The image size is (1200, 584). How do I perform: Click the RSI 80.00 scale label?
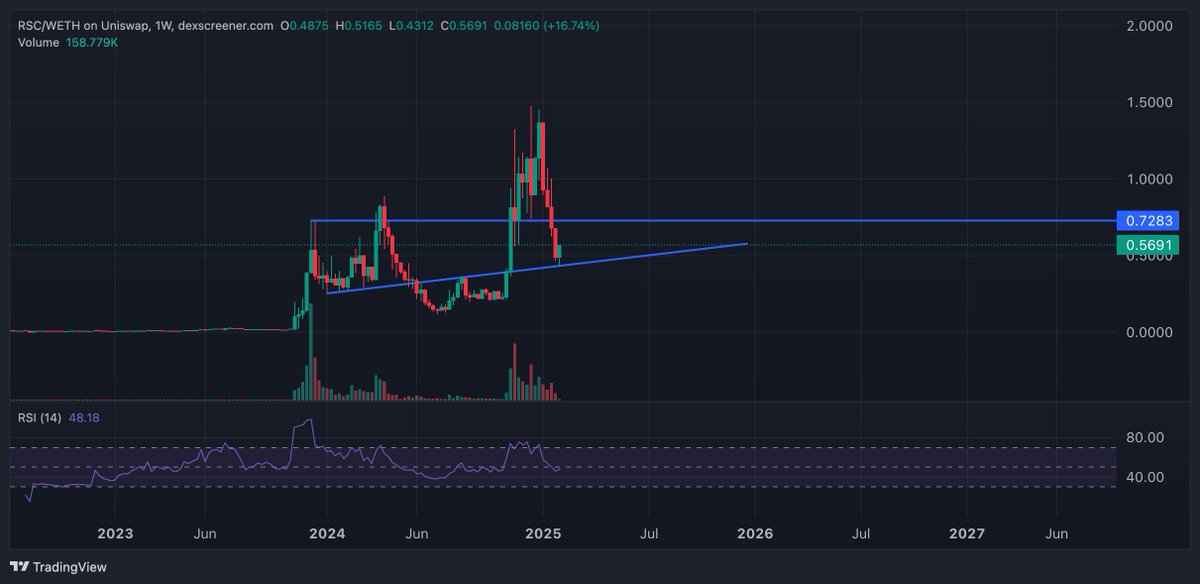tap(1144, 438)
